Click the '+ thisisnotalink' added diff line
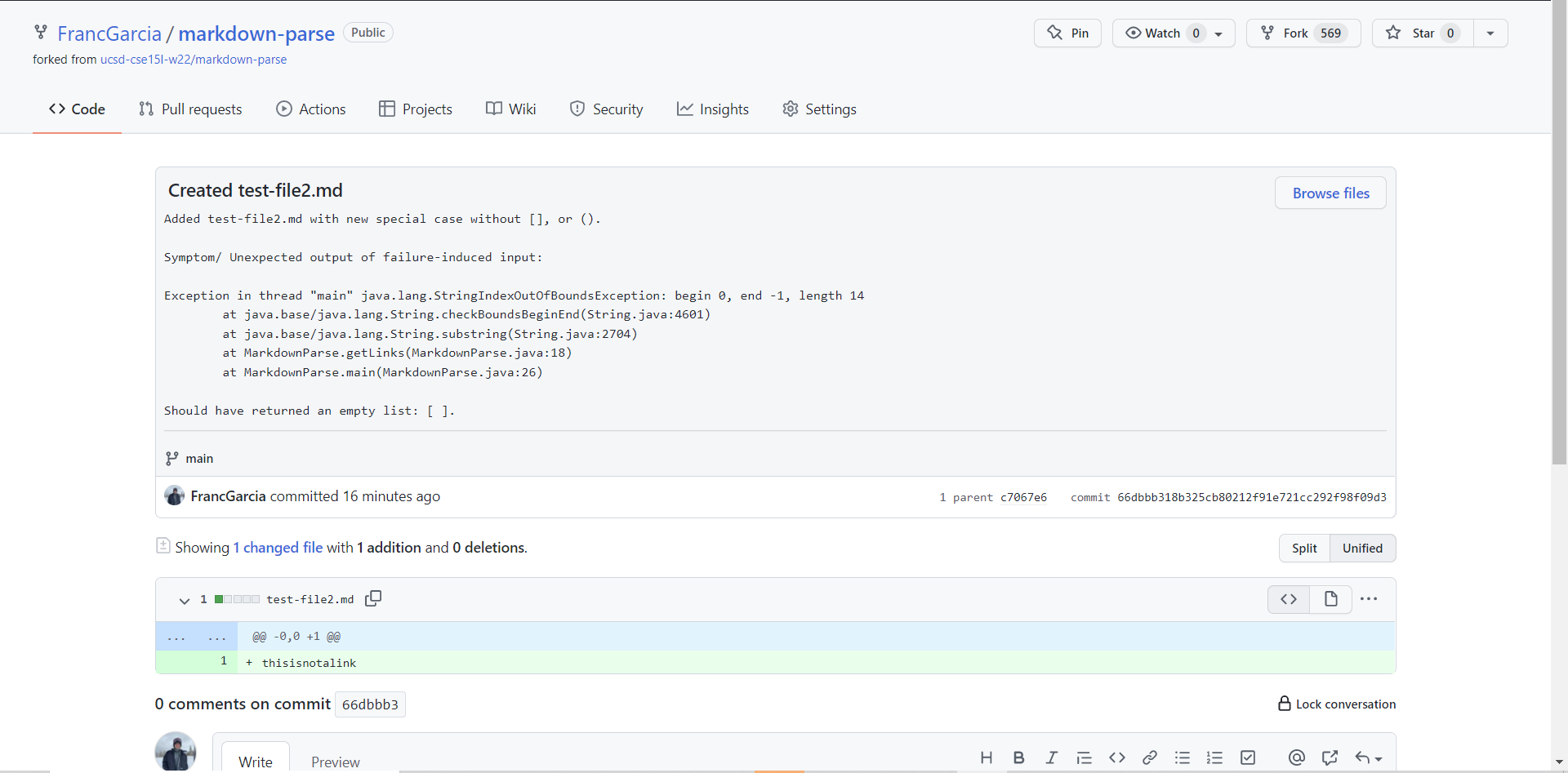The width and height of the screenshot is (1568, 773). pyautogui.click(x=775, y=662)
